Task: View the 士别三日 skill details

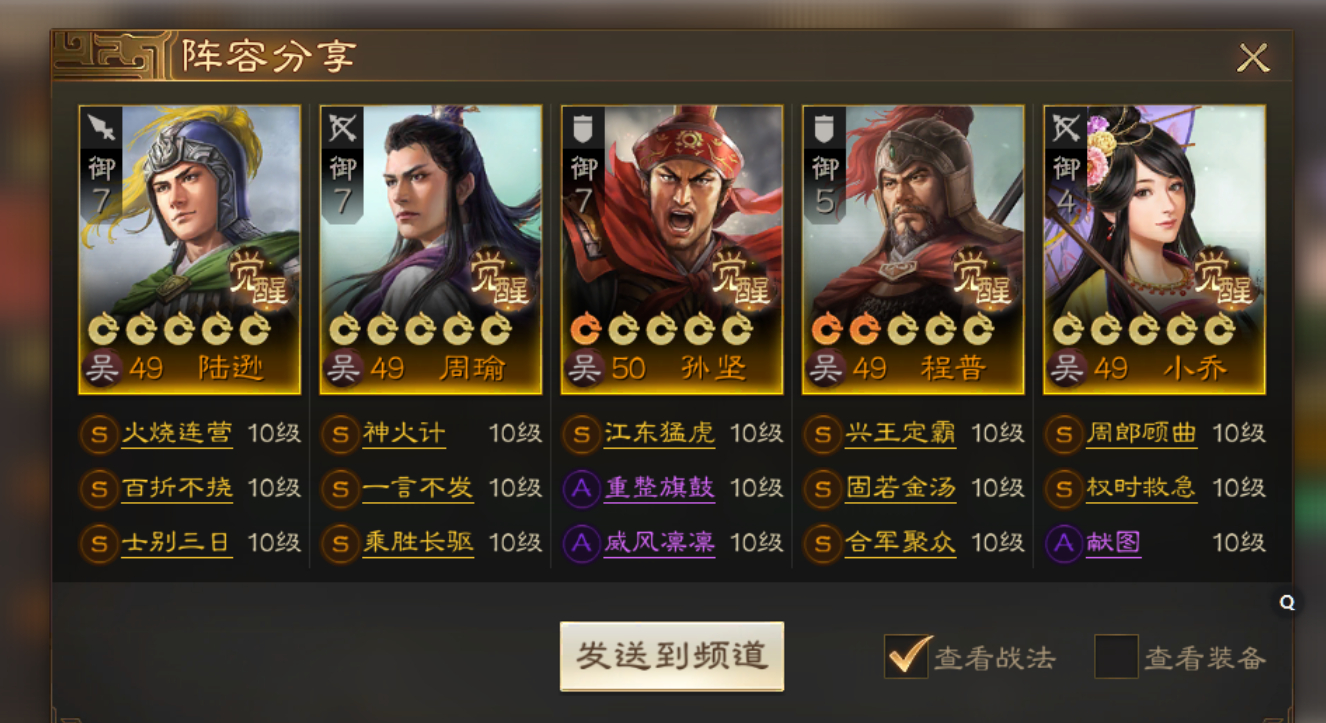Action: click(176, 543)
